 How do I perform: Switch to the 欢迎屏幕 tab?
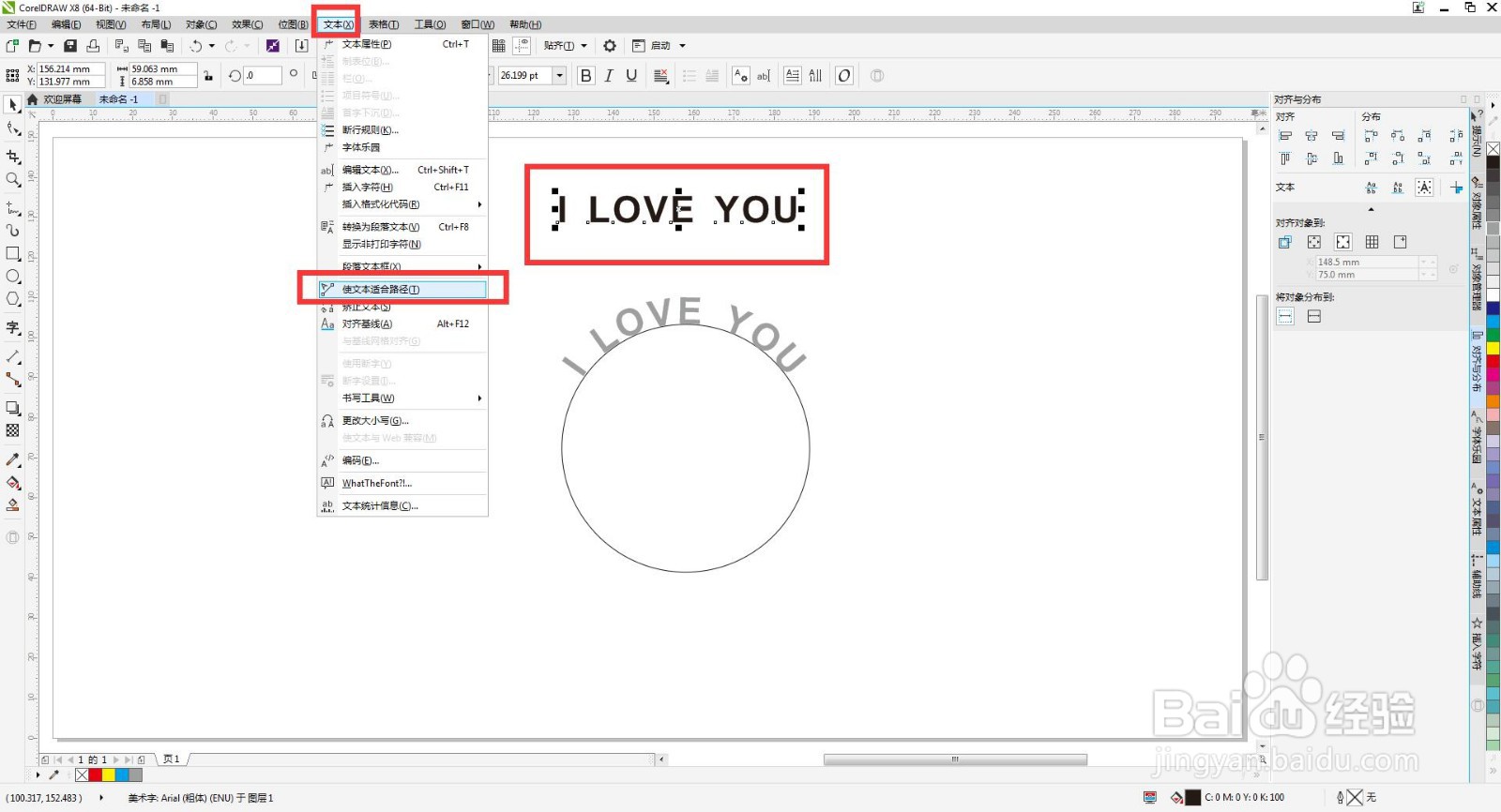(x=63, y=99)
